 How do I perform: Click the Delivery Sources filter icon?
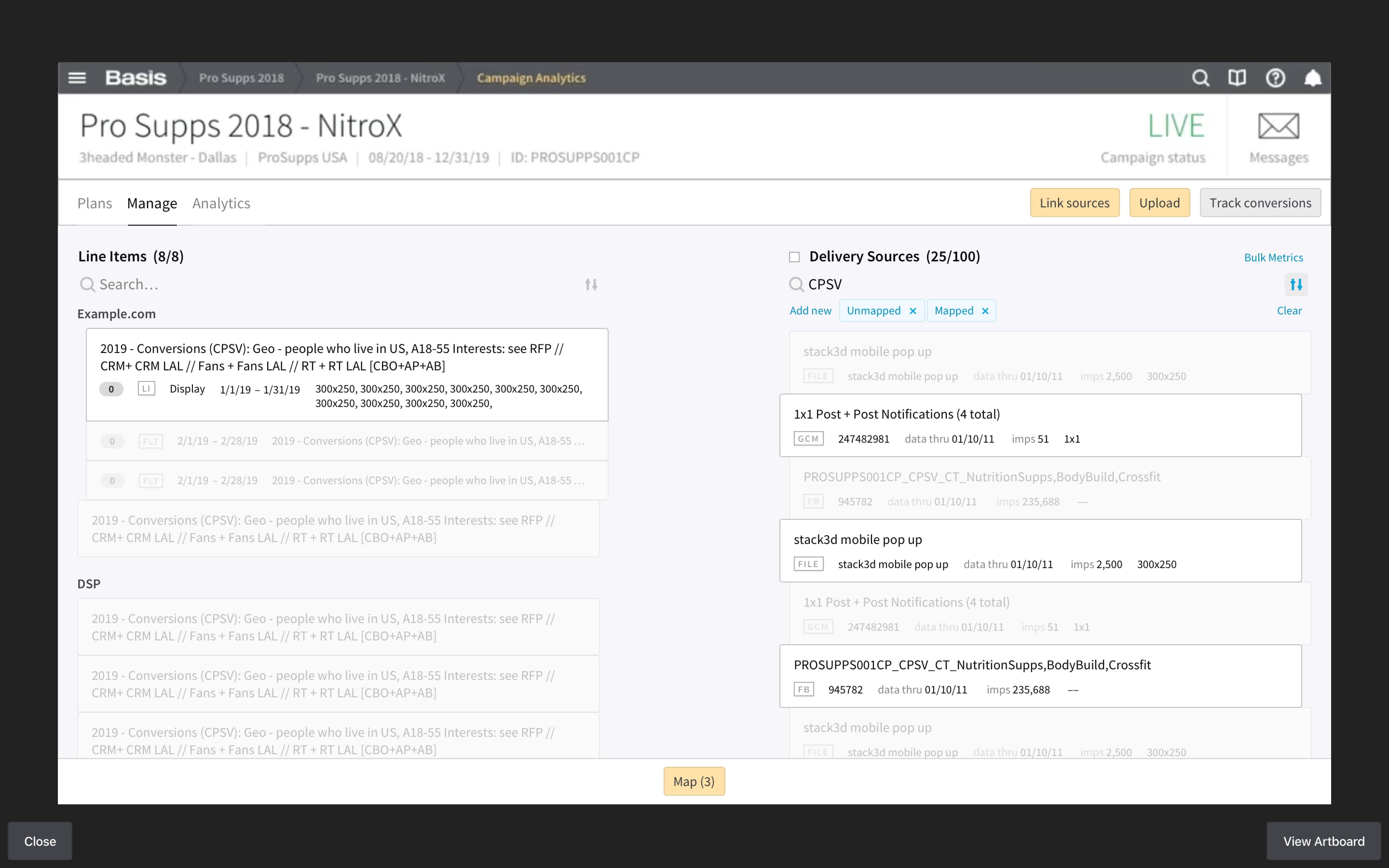[1296, 284]
